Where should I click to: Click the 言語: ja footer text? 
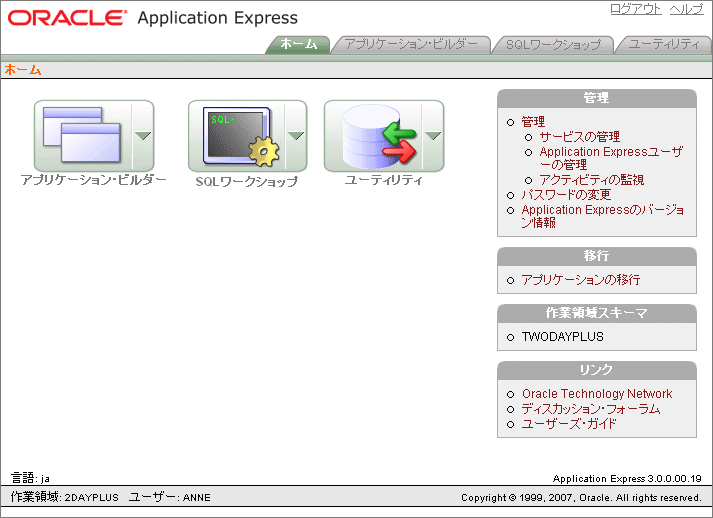pos(30,478)
